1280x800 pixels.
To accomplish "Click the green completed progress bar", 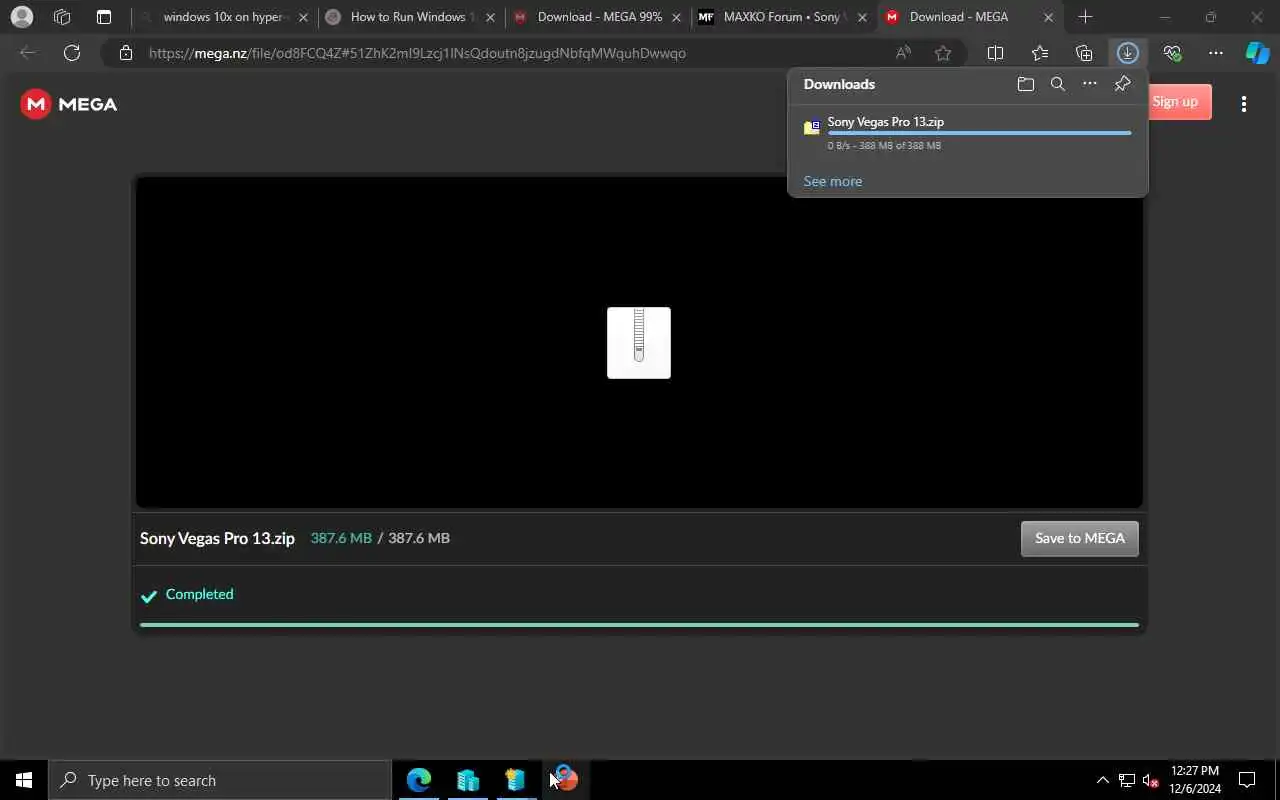I will (x=639, y=625).
